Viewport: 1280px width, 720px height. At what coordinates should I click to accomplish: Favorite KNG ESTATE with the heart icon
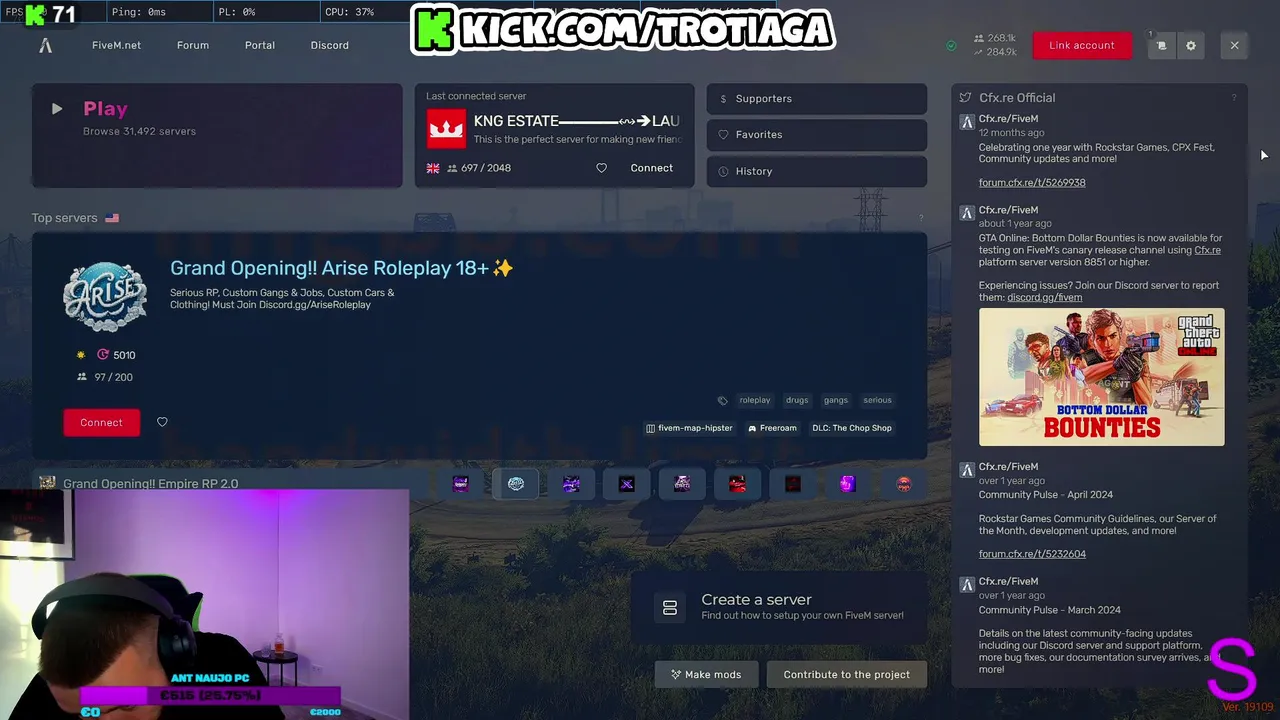click(x=601, y=168)
